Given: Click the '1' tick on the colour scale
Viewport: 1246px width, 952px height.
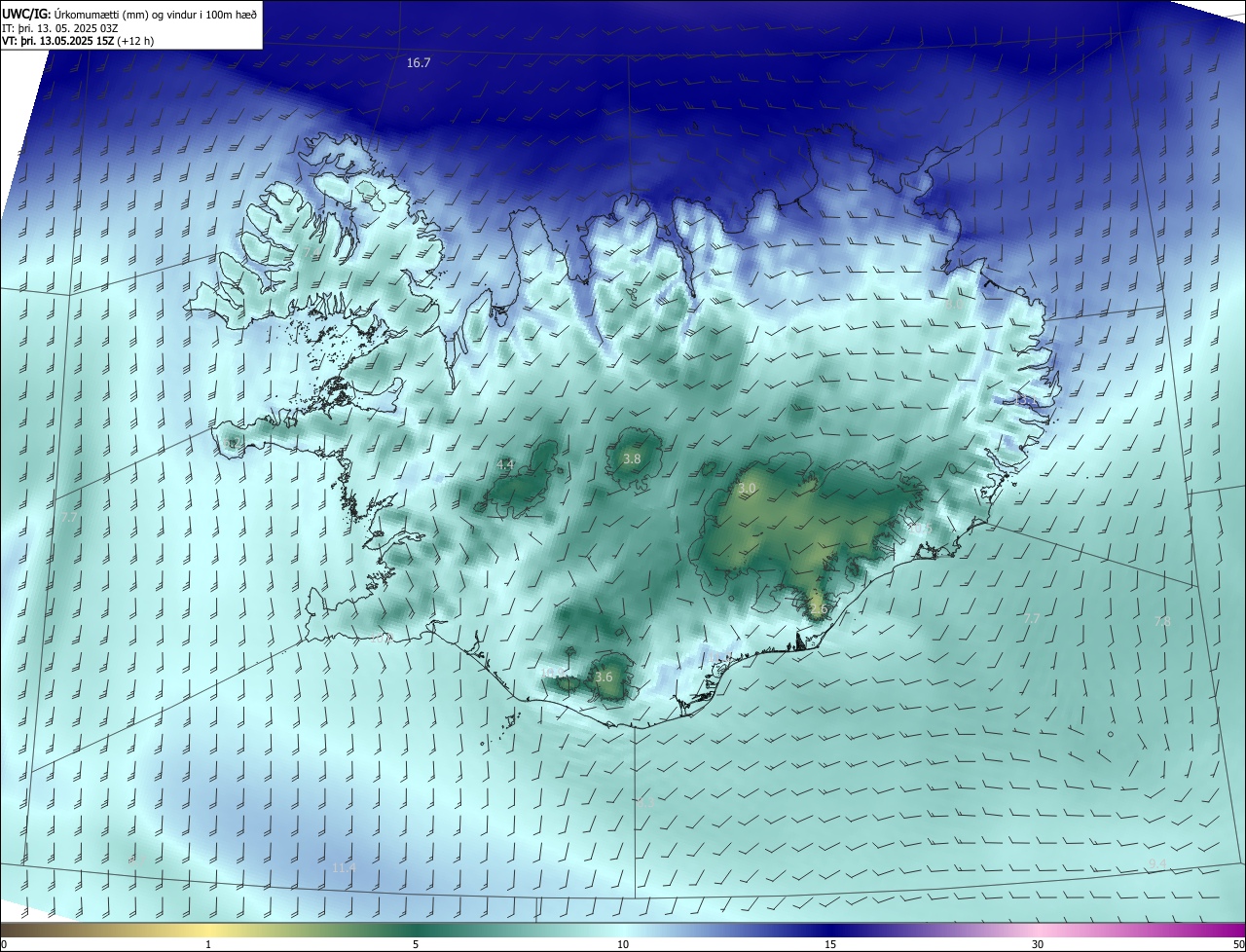Looking at the screenshot, I should [209, 944].
